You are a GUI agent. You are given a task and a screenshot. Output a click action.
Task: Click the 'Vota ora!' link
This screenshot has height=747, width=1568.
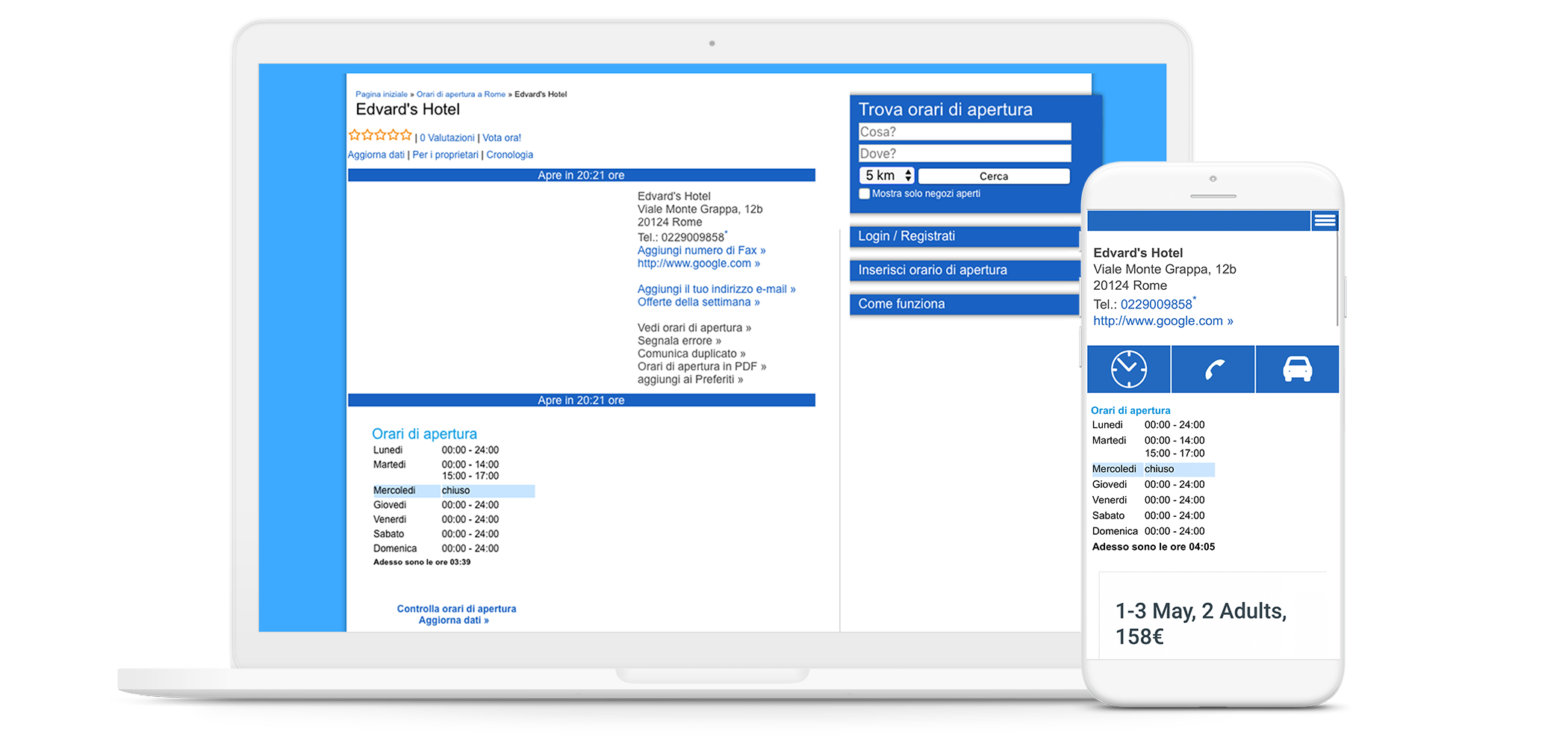(x=502, y=138)
